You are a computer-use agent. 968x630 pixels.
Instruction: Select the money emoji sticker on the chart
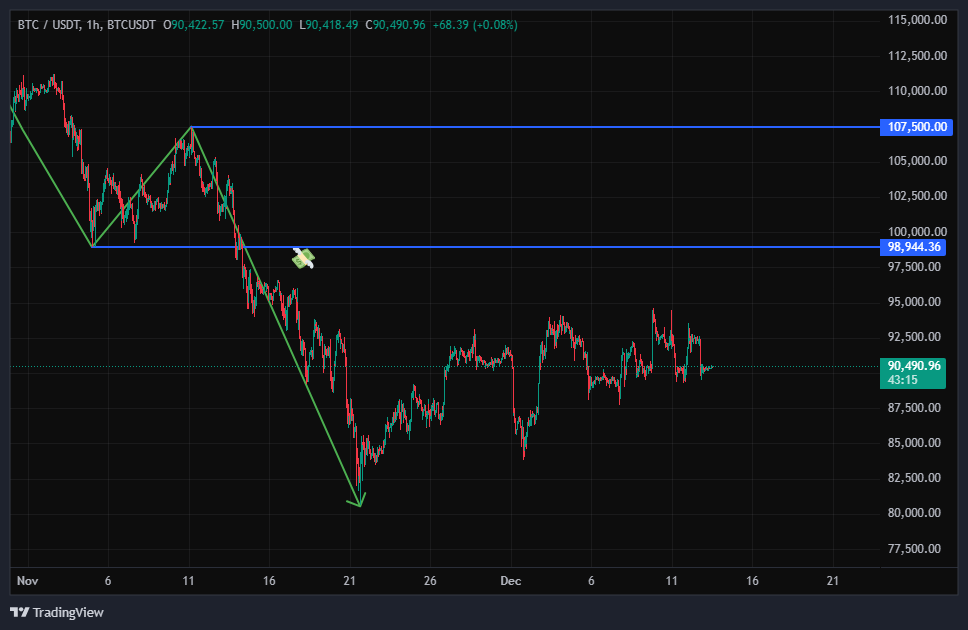tap(302, 258)
